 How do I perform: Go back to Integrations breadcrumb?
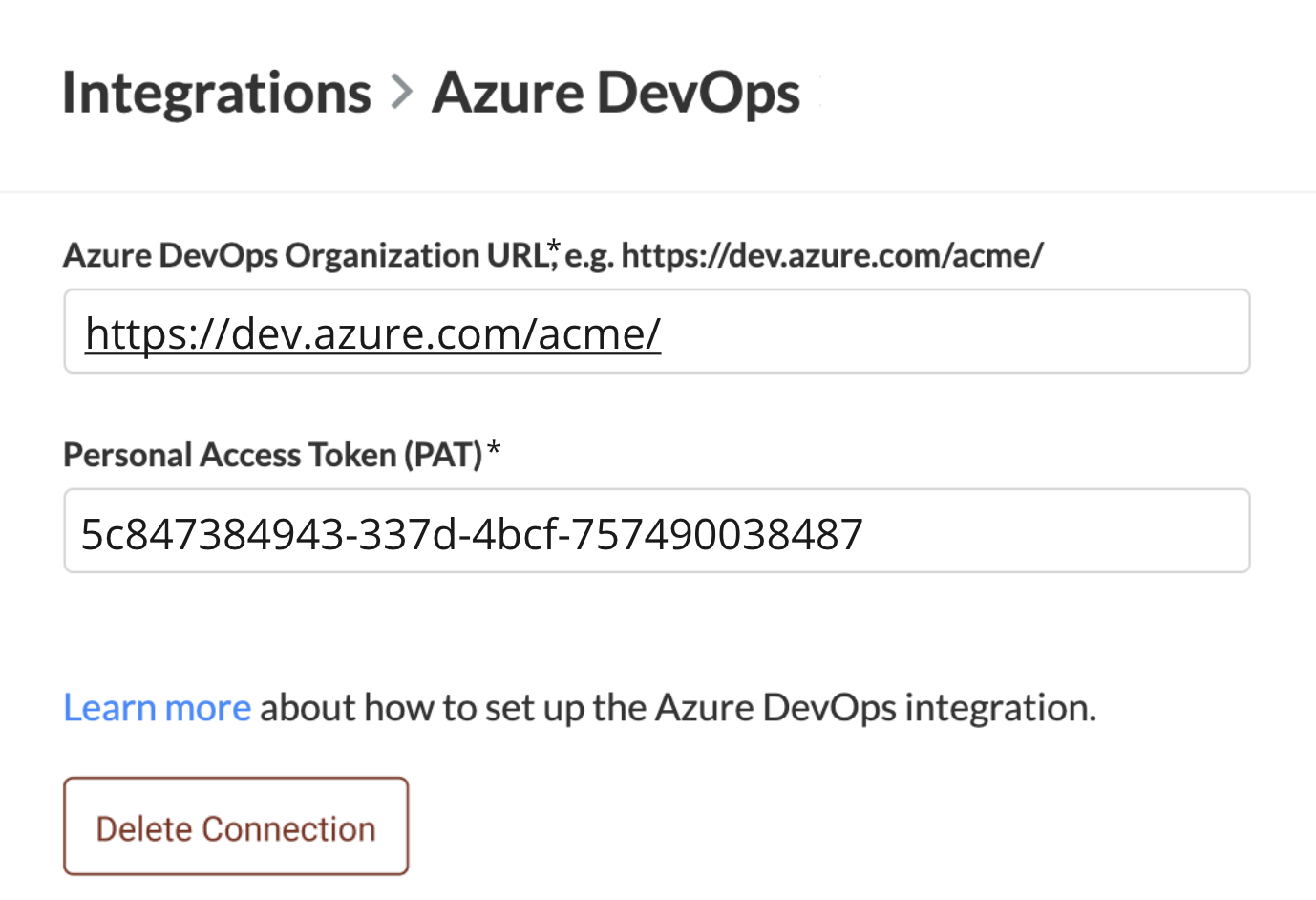(x=217, y=94)
